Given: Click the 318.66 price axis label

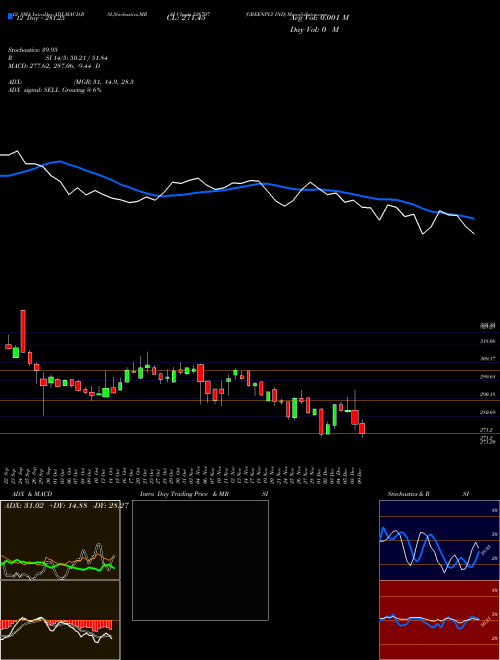Looking at the screenshot, I should (487, 341).
